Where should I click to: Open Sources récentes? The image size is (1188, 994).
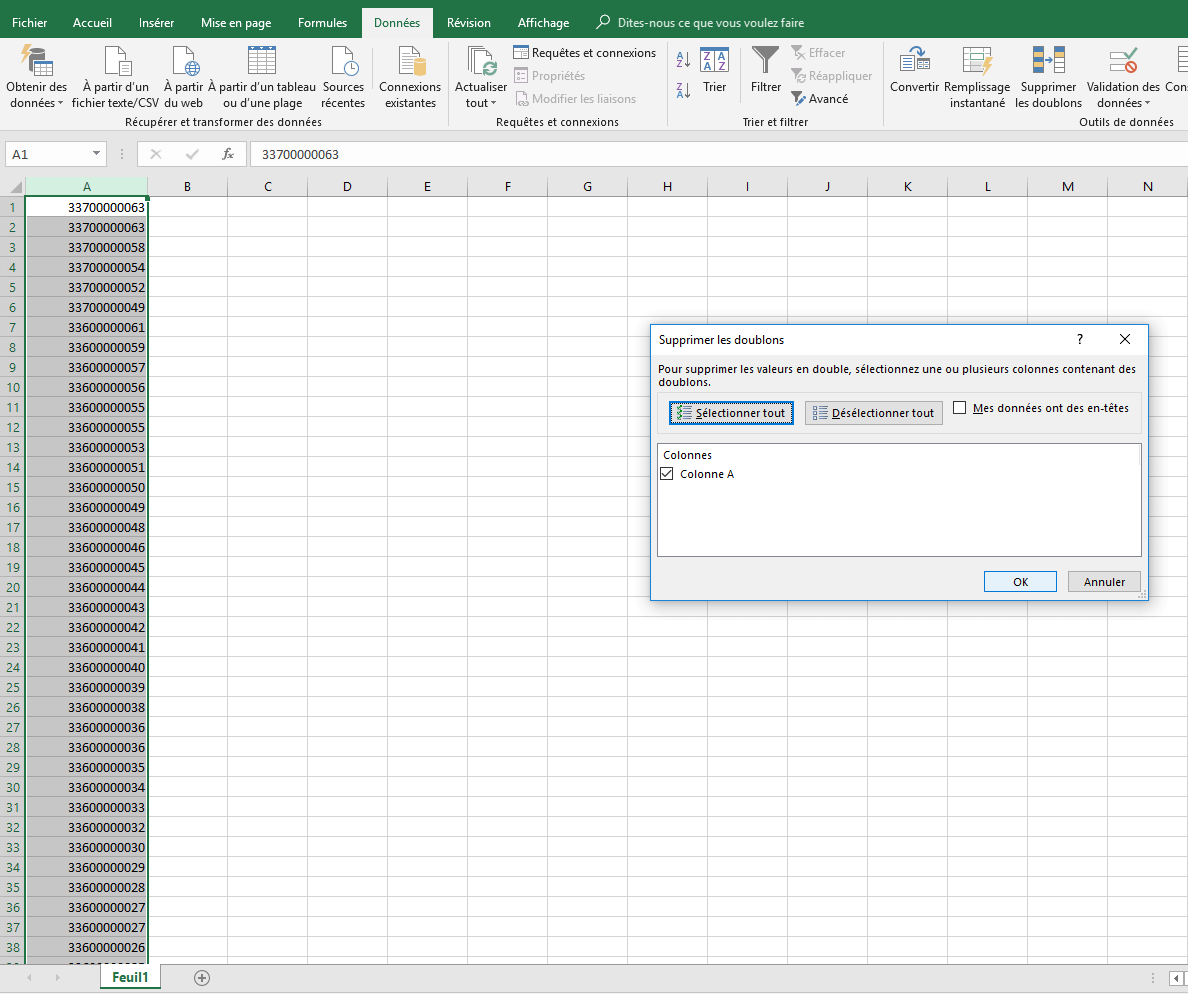(x=343, y=76)
